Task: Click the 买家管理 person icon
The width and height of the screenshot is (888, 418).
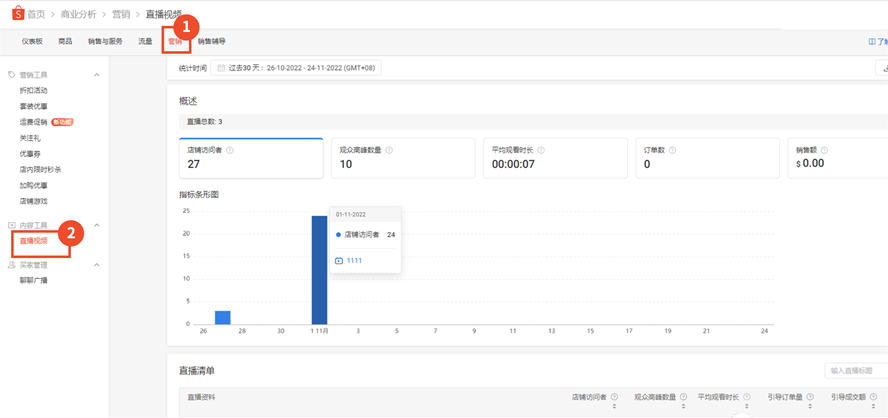Action: pyautogui.click(x=12, y=265)
